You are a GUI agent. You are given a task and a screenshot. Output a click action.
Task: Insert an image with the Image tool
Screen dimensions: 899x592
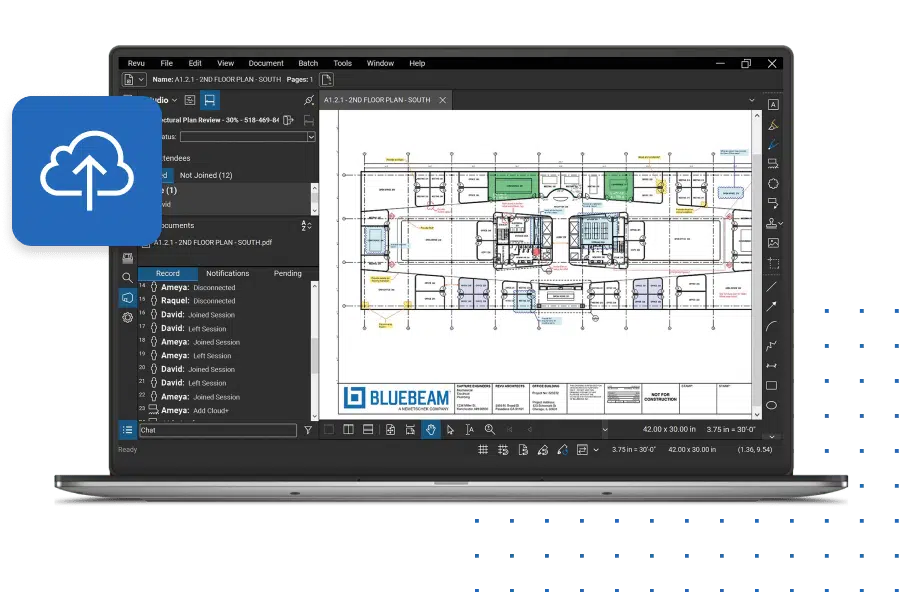point(773,243)
